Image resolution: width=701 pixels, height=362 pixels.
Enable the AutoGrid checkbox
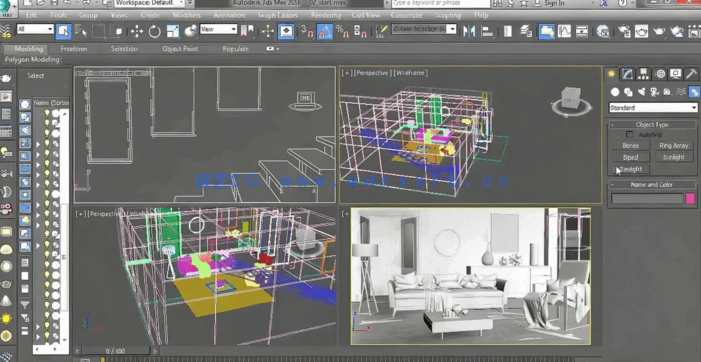629,135
